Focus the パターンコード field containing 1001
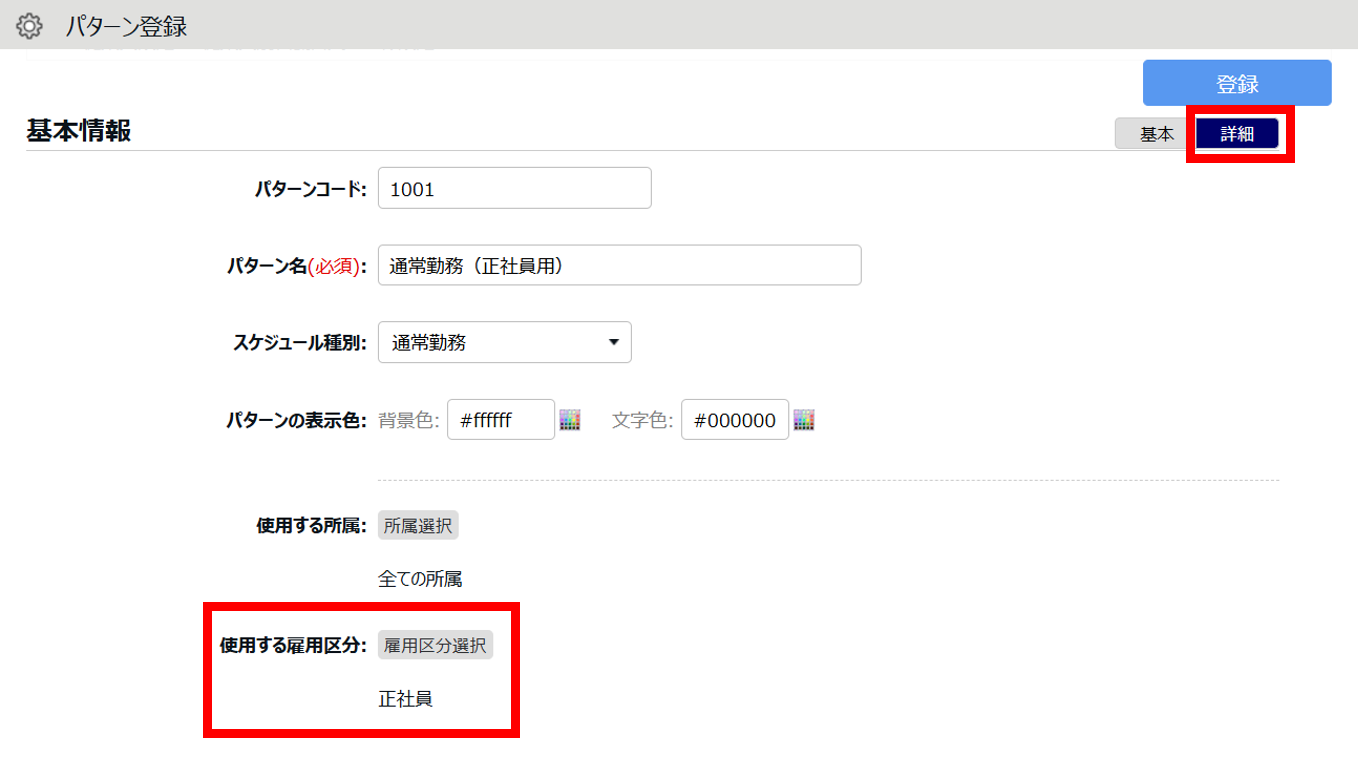The width and height of the screenshot is (1358, 777). [x=515, y=188]
